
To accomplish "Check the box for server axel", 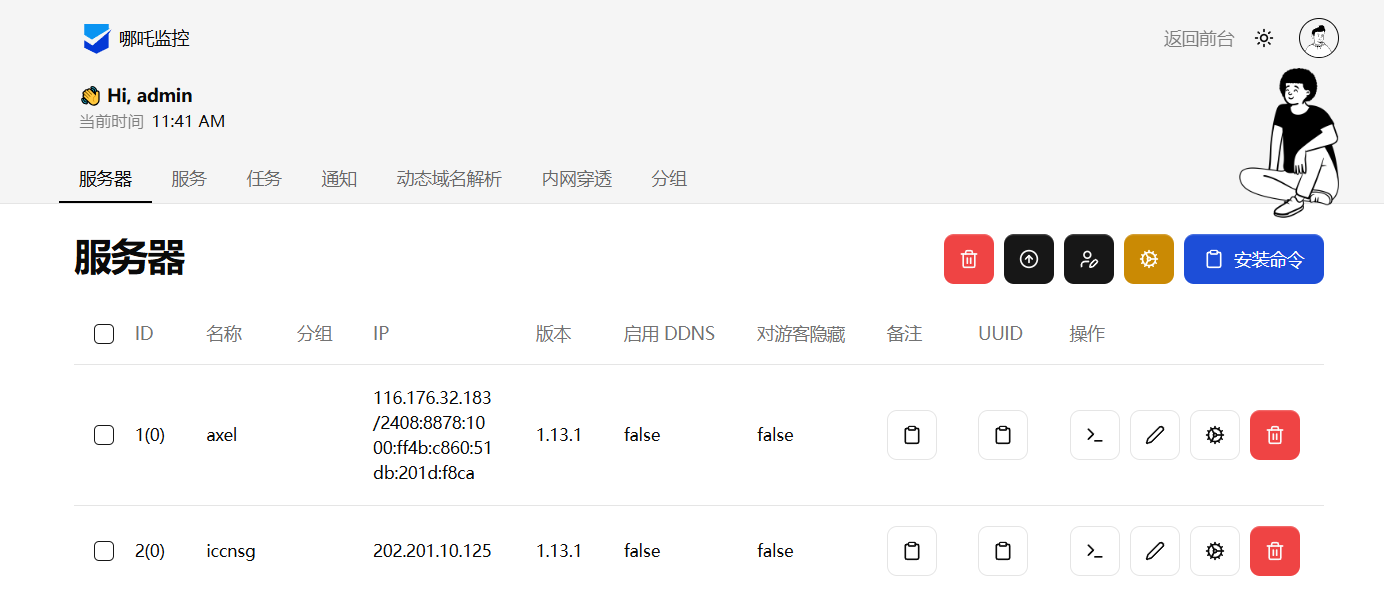I will pos(104,435).
